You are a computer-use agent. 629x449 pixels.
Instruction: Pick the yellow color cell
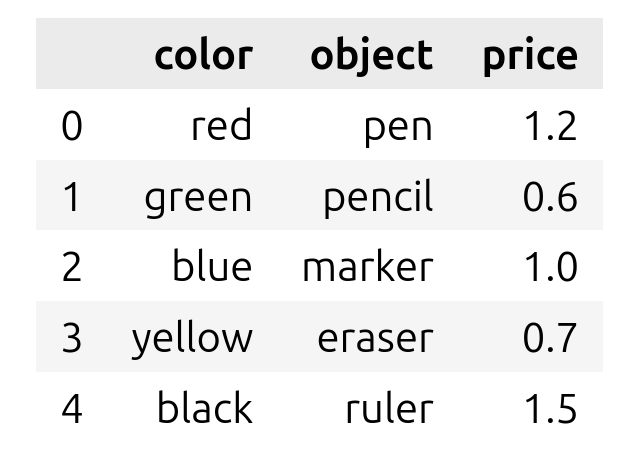point(192,338)
